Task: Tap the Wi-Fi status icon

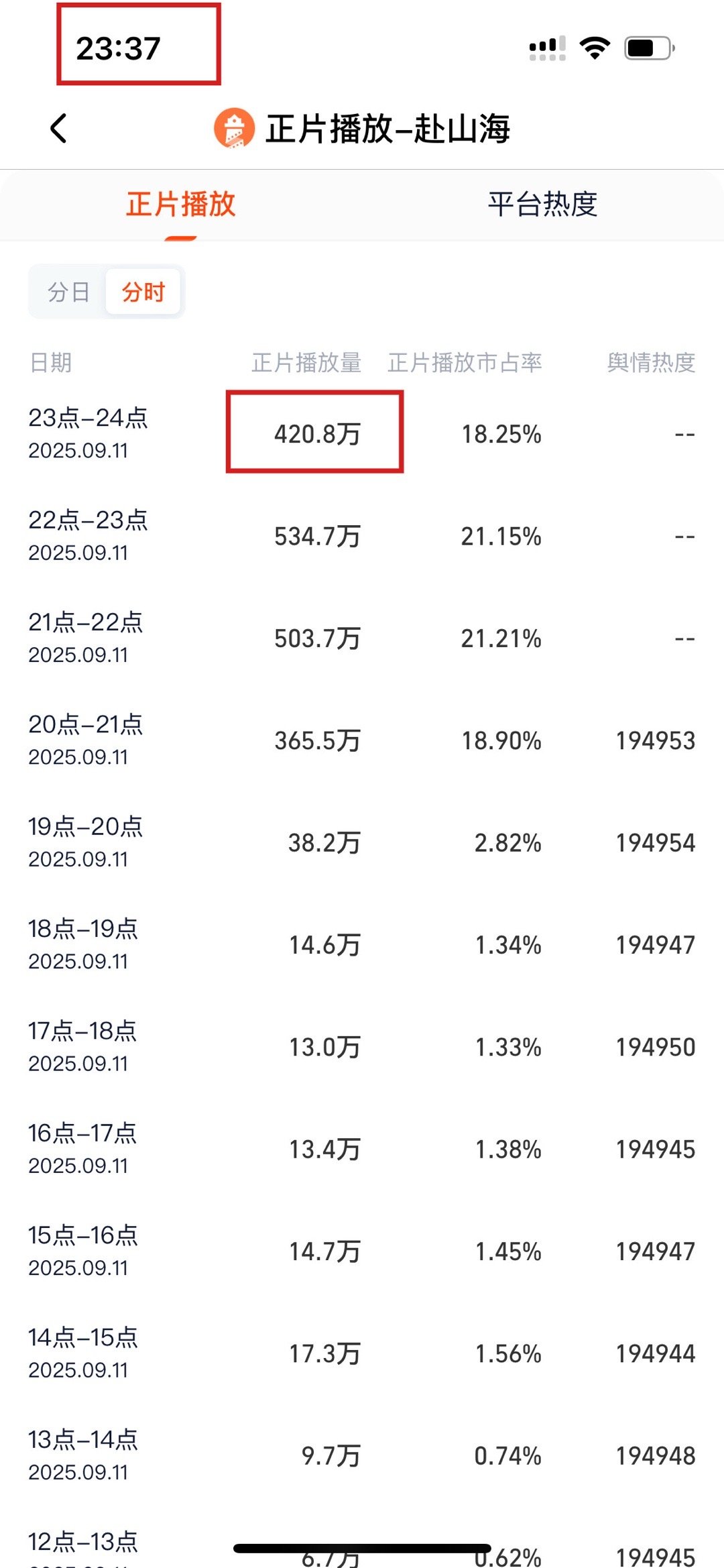Action: 595,48
